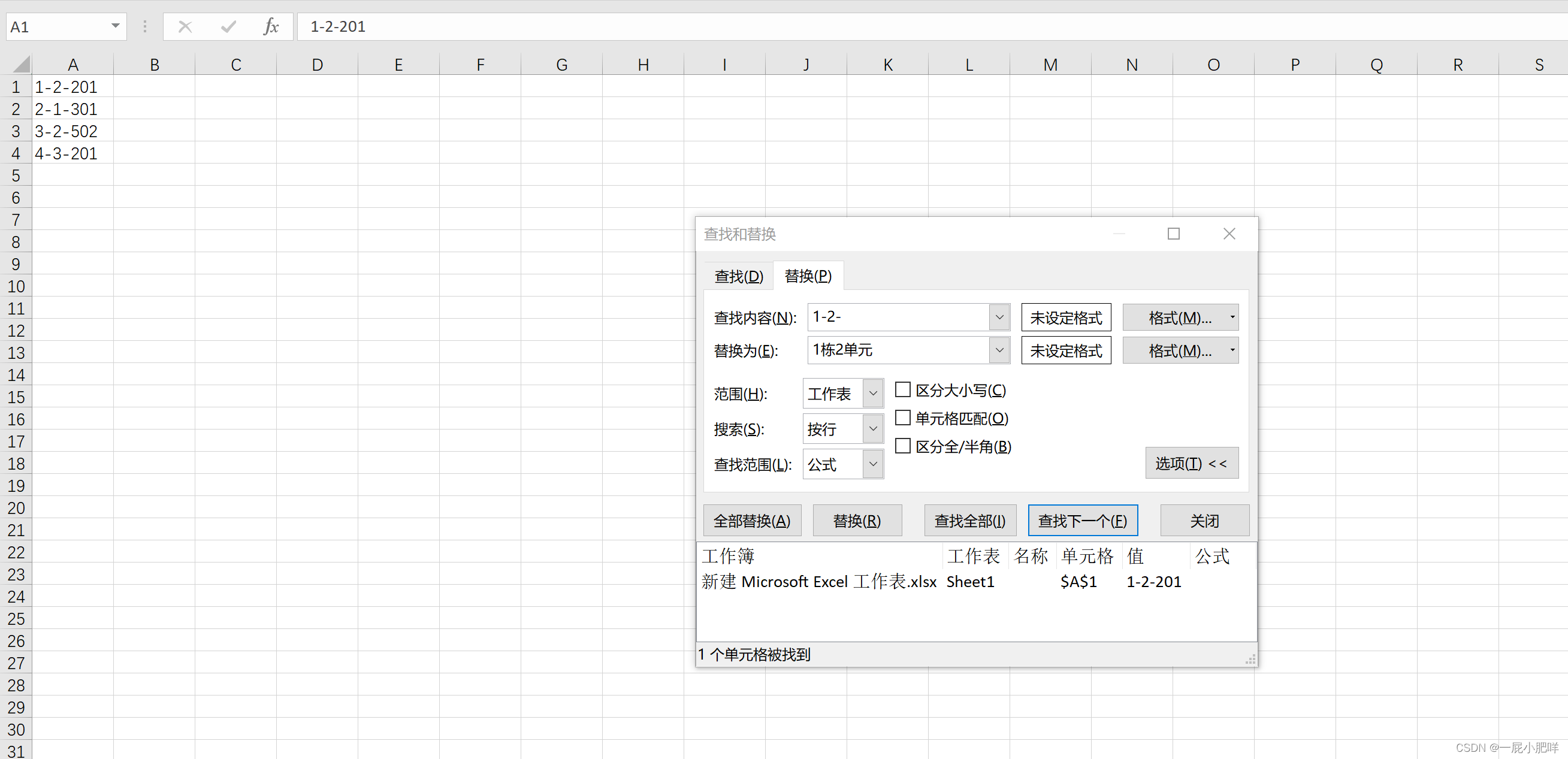
Task: Switch to the 查找(D) tab
Action: 738,276
